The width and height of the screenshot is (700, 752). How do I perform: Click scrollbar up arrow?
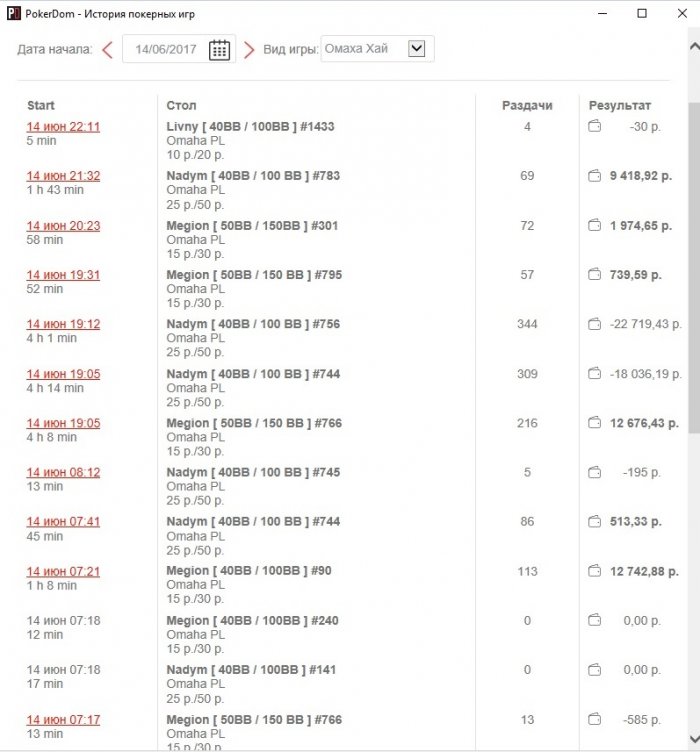pyautogui.click(x=694, y=47)
